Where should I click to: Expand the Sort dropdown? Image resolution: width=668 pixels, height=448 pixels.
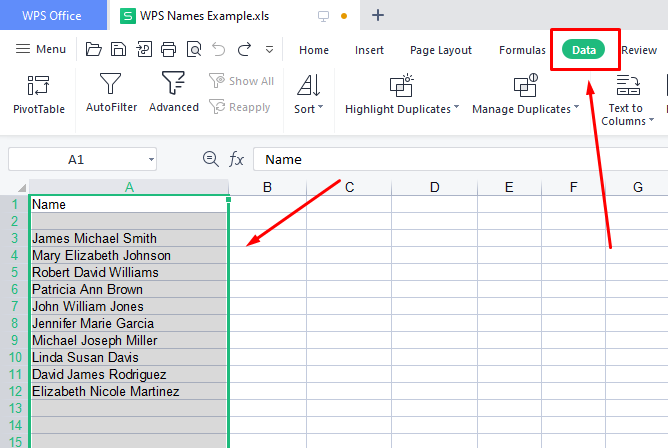(x=309, y=109)
